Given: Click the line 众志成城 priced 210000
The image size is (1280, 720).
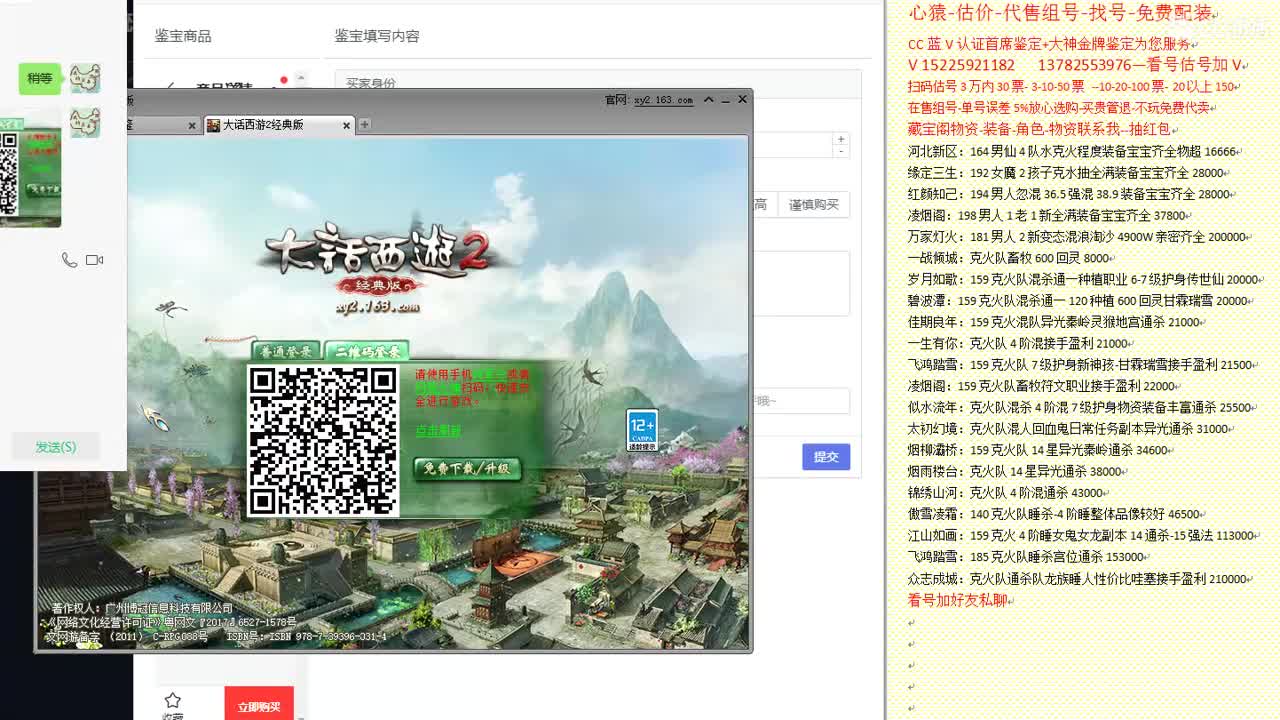Looking at the screenshot, I should (x=1077, y=578).
